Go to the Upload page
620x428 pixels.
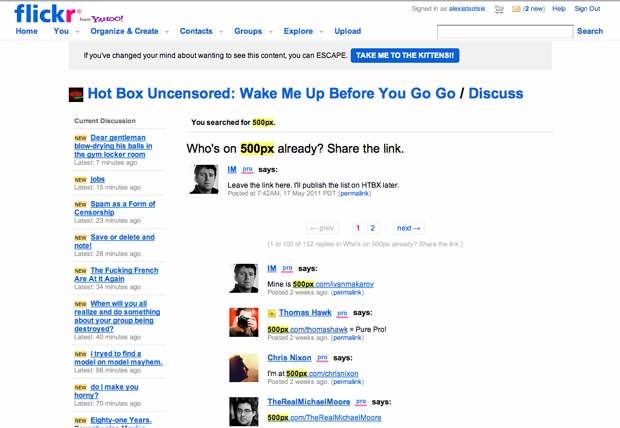click(348, 31)
